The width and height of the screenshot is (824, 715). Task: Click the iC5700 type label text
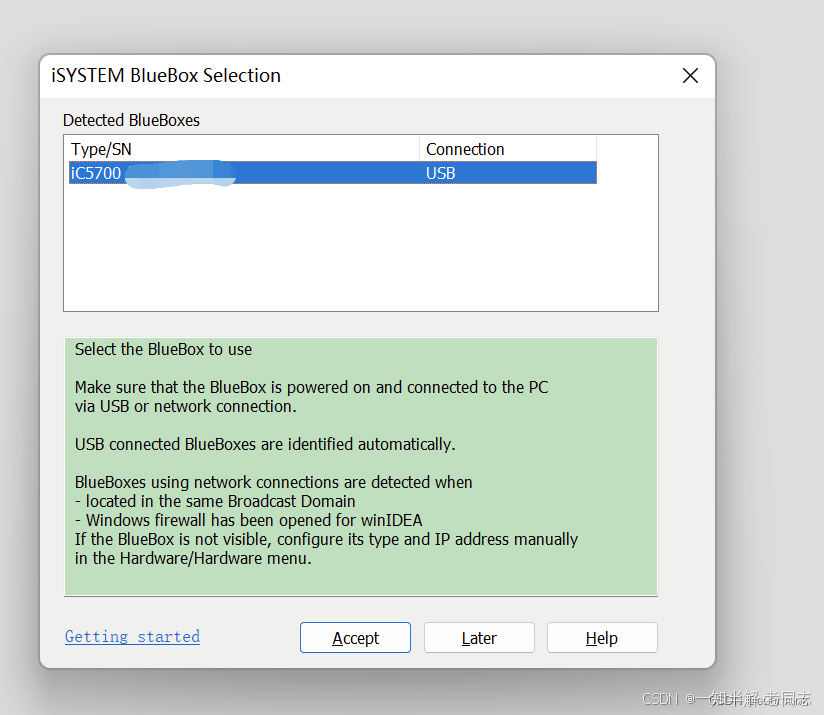(95, 172)
